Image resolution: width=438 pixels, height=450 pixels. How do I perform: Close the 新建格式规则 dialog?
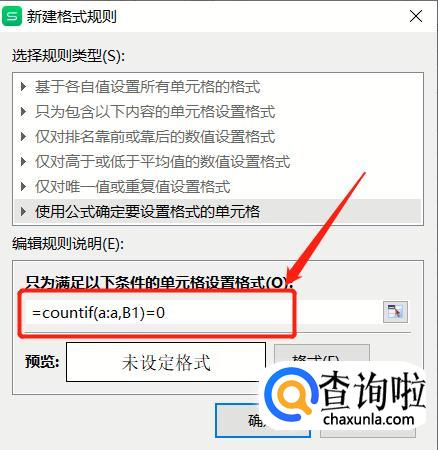[416, 16]
